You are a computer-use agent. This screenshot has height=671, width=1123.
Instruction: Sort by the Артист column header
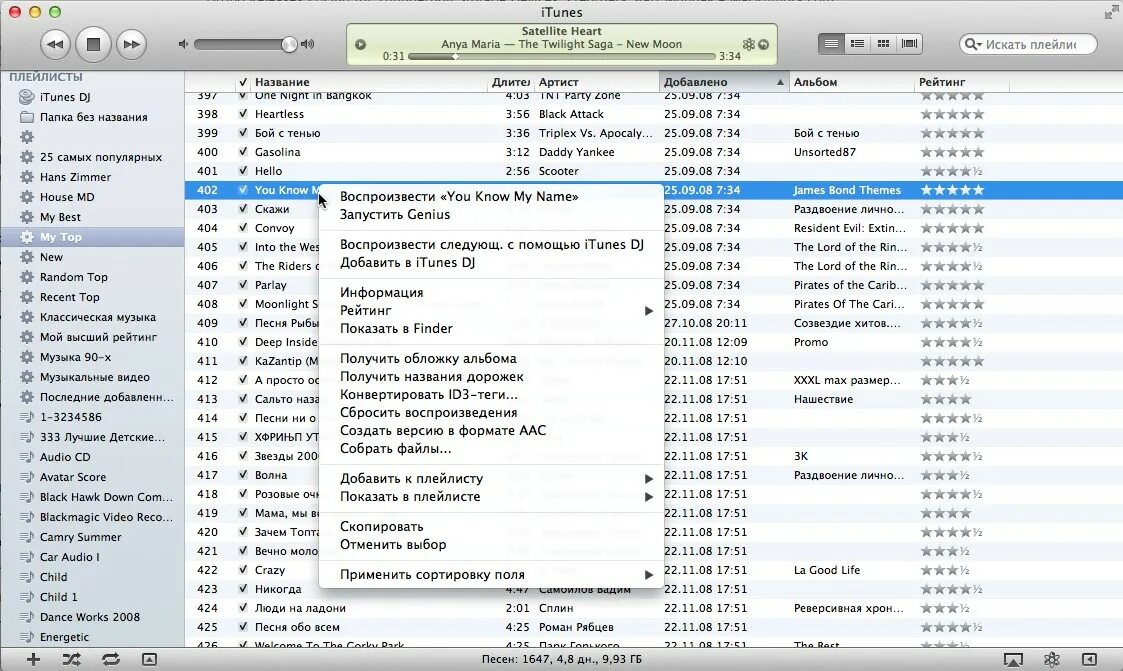click(597, 82)
